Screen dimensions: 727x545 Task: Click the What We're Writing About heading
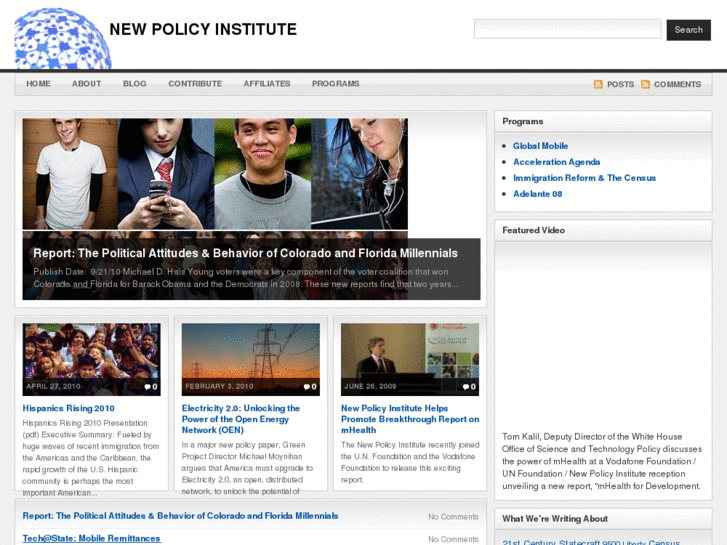(555, 519)
